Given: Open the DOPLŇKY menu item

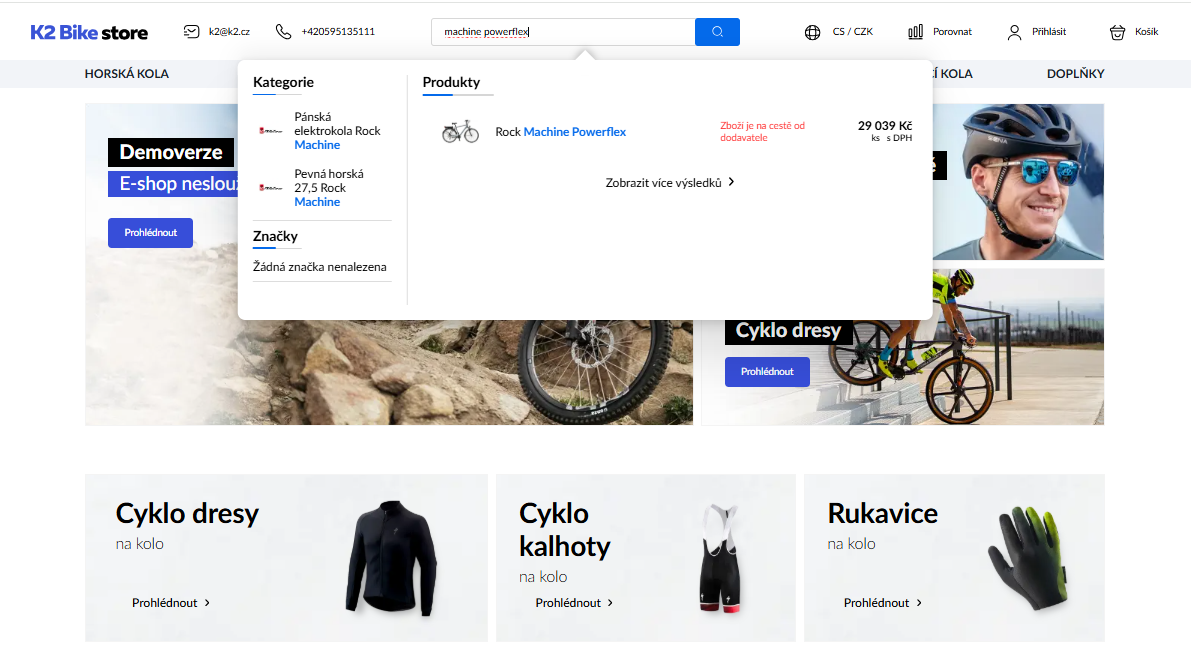Looking at the screenshot, I should [1075, 74].
